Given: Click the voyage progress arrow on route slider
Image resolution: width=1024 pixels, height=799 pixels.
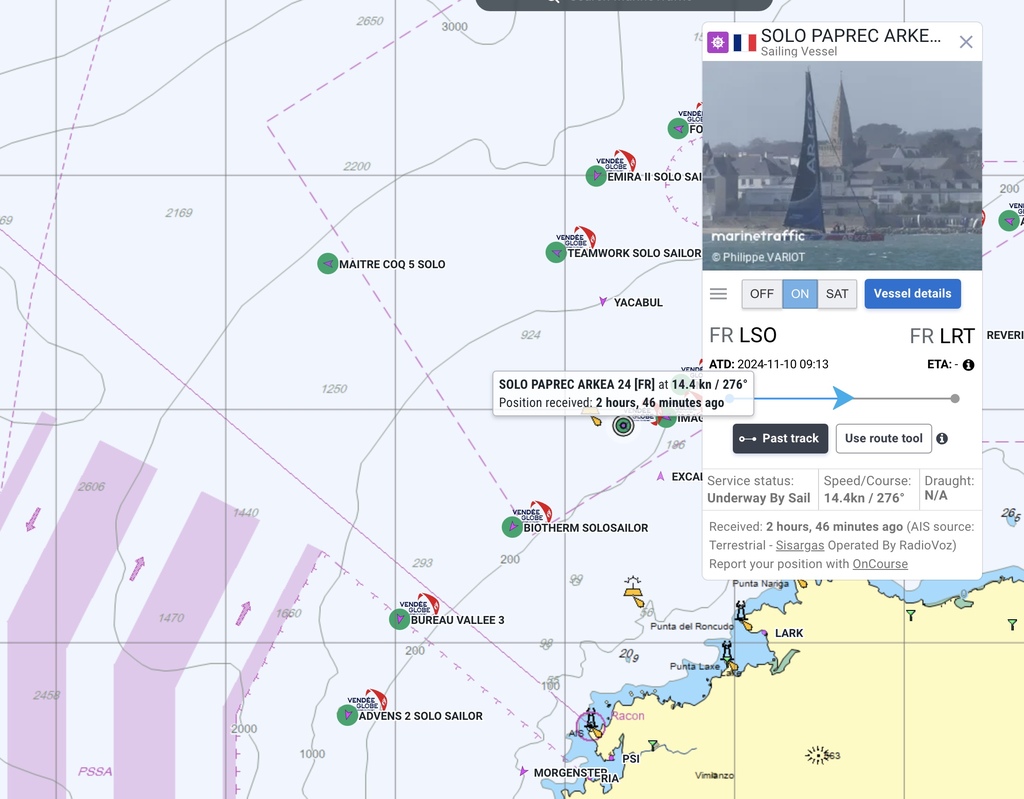Looking at the screenshot, I should tap(843, 398).
